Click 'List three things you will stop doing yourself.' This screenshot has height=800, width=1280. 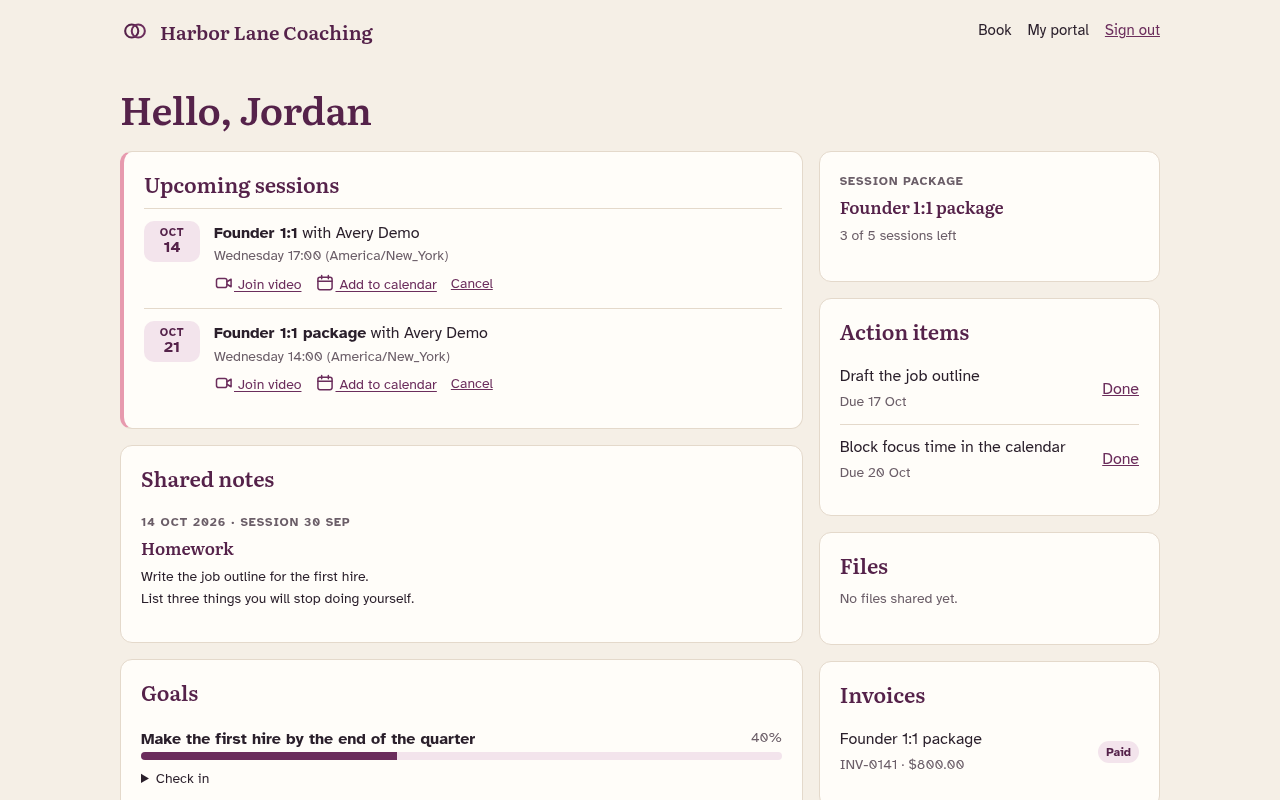pyautogui.click(x=277, y=599)
